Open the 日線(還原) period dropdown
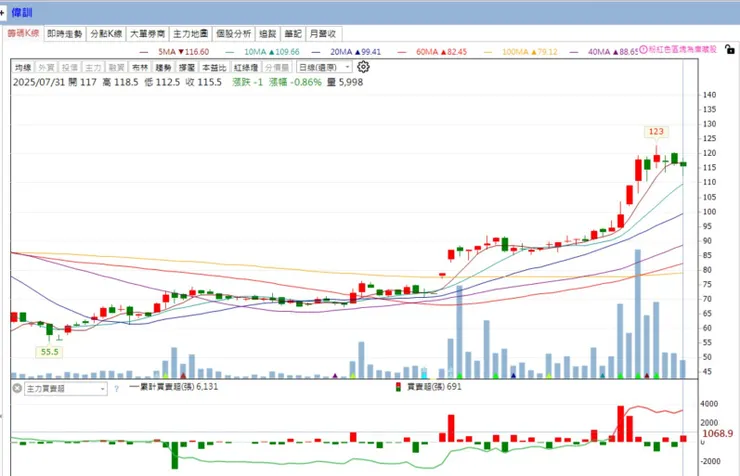The width and height of the screenshot is (740, 476). [x=324, y=67]
